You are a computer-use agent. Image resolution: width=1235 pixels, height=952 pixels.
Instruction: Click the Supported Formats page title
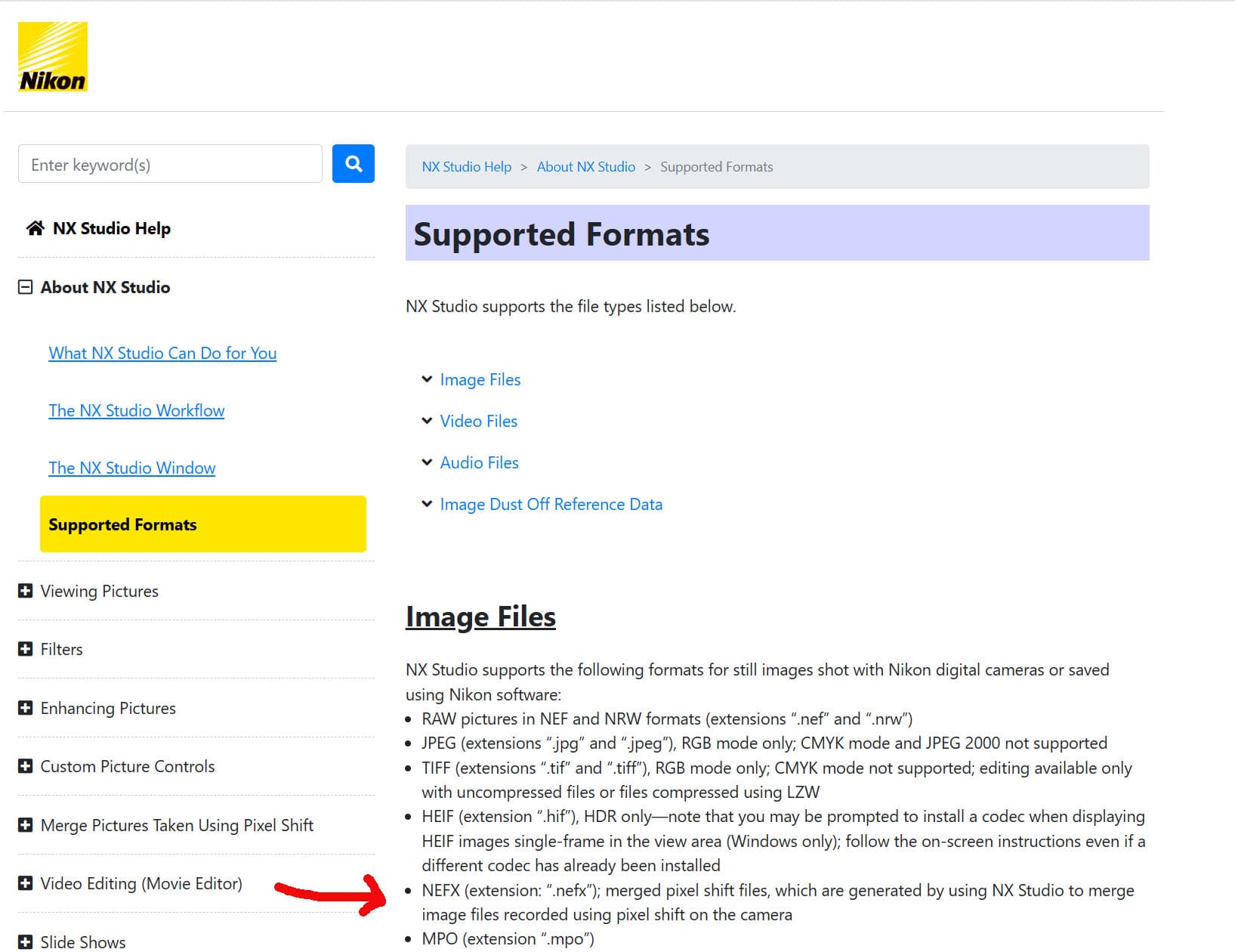[561, 233]
